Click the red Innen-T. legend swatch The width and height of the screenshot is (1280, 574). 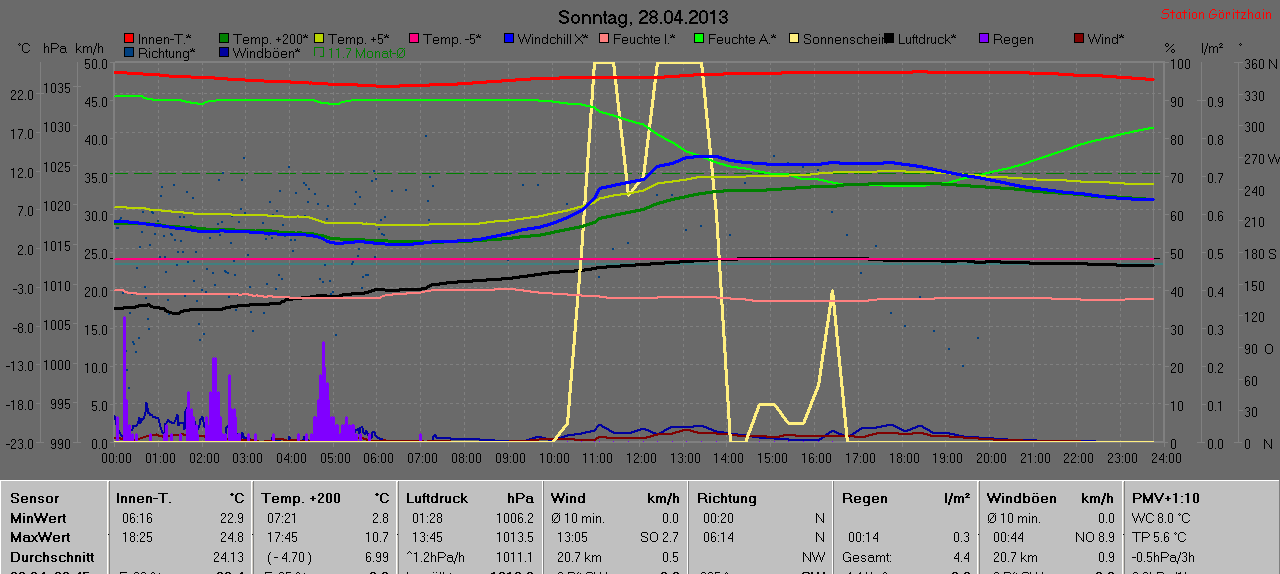[129, 39]
